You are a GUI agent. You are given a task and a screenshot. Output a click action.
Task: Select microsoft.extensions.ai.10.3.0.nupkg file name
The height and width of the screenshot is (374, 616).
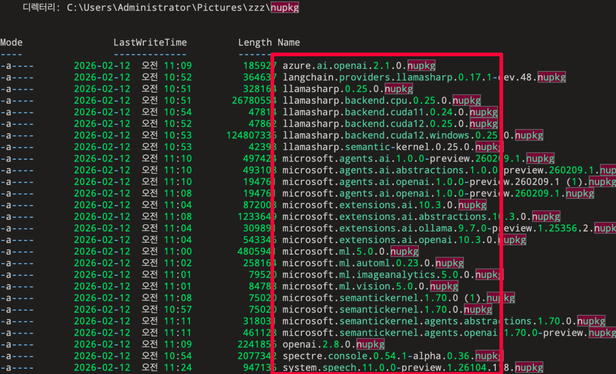(x=384, y=205)
